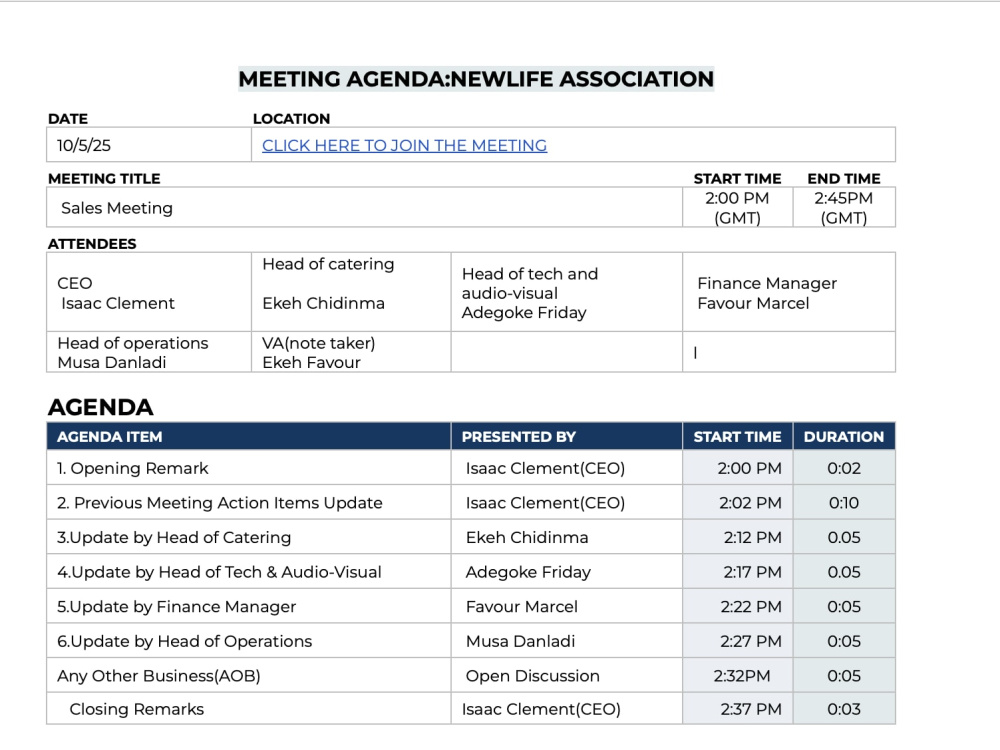Open the CLICK HERE TO JOIN THE MEETING link

(x=404, y=145)
